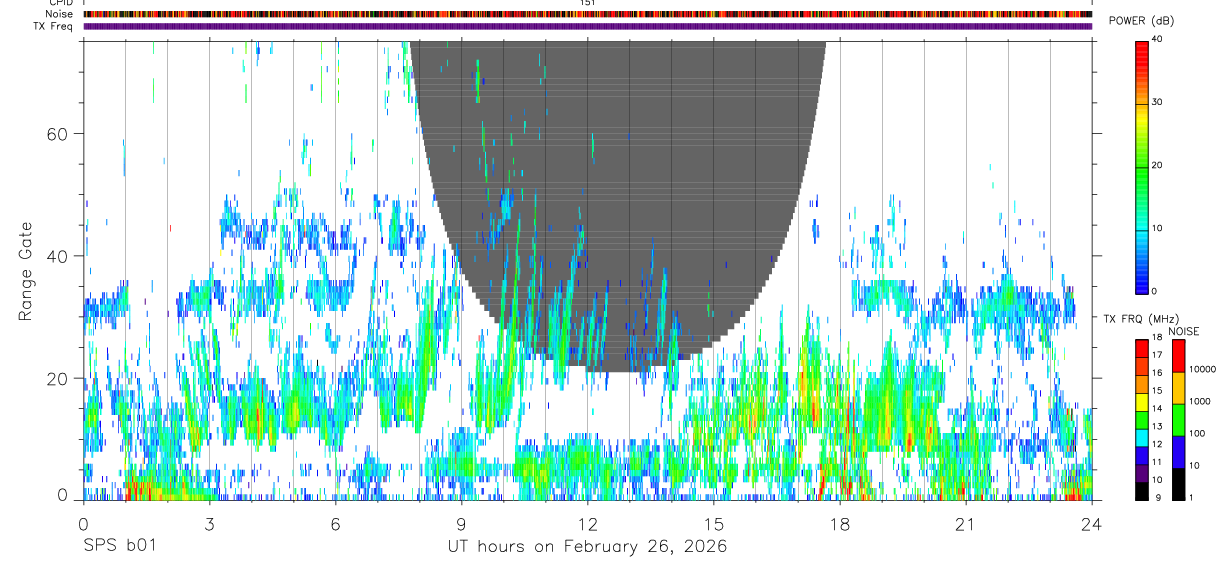Click the 15 hour x-axis tick label
Image resolution: width=1228 pixels, height=567 pixels.
coord(713,523)
